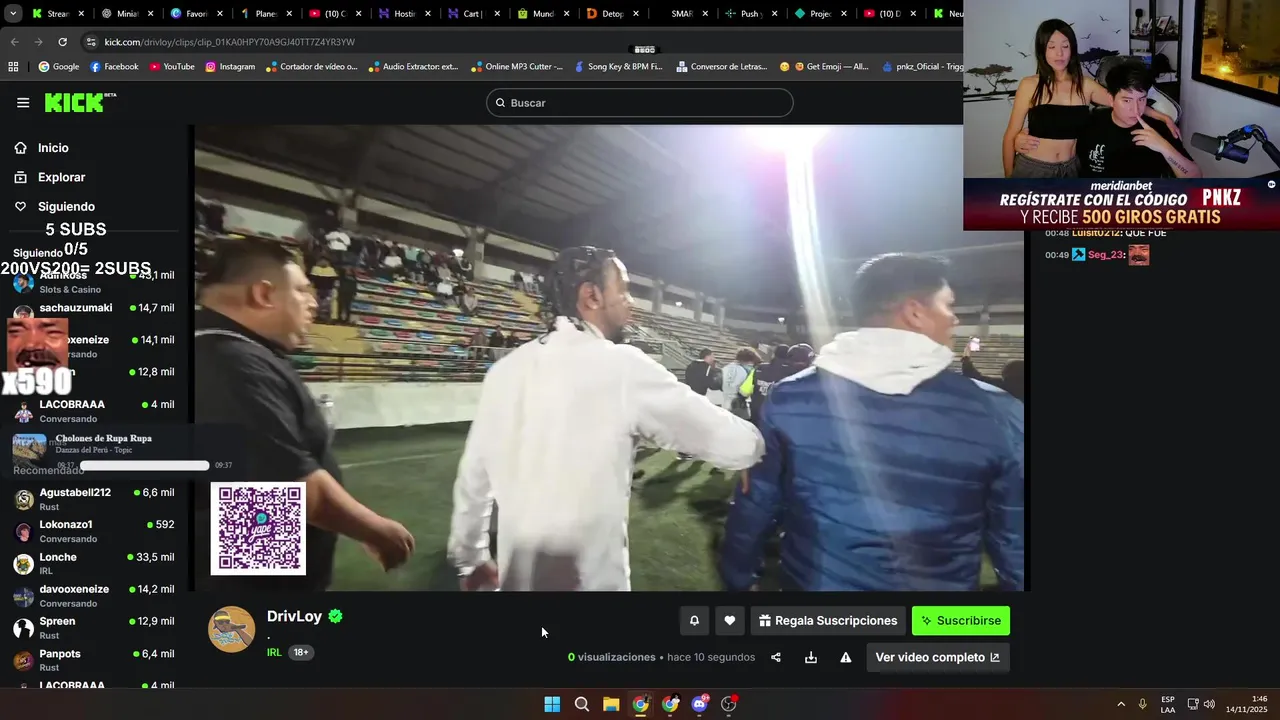Open the browser tab search dropdown
Viewport: 1280px width, 720px height.
12,14
